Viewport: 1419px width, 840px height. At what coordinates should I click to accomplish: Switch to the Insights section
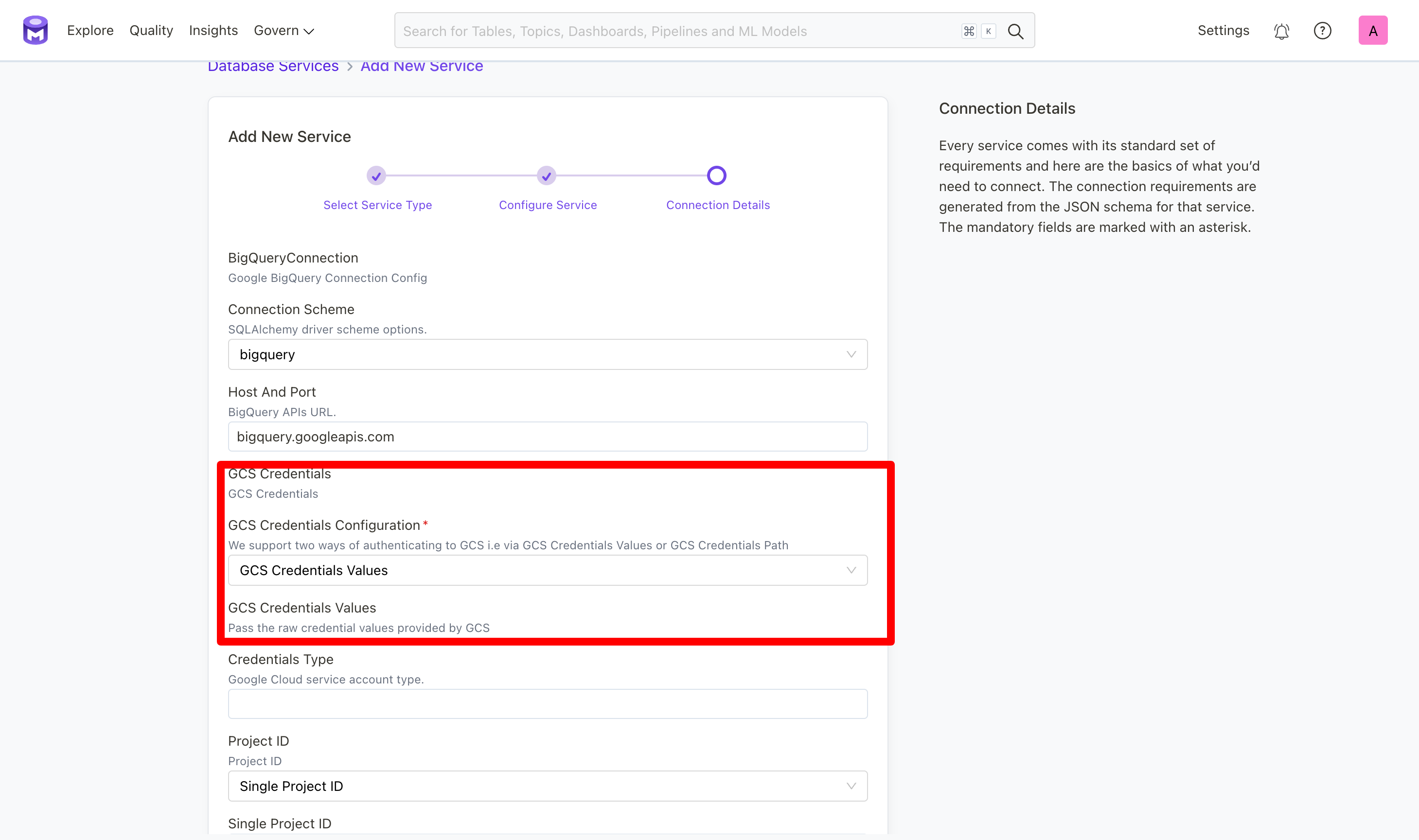(213, 31)
